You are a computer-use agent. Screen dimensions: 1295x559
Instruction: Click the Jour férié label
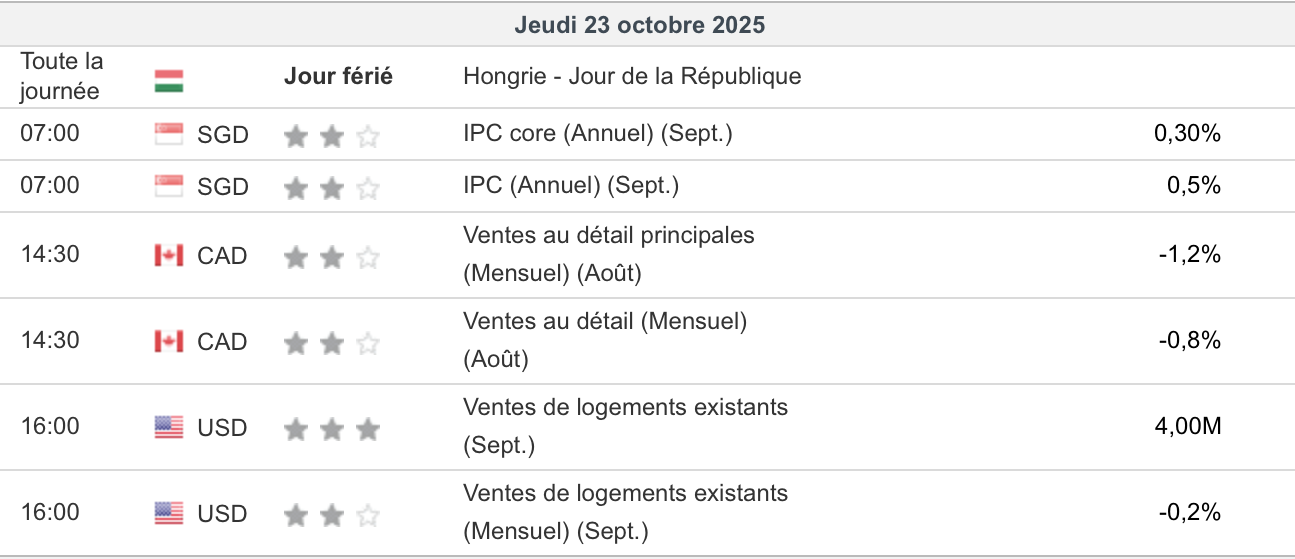[338, 76]
